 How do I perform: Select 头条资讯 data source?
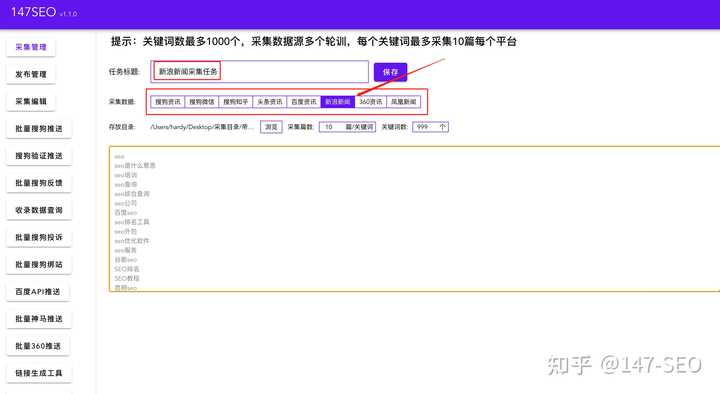[270, 101]
